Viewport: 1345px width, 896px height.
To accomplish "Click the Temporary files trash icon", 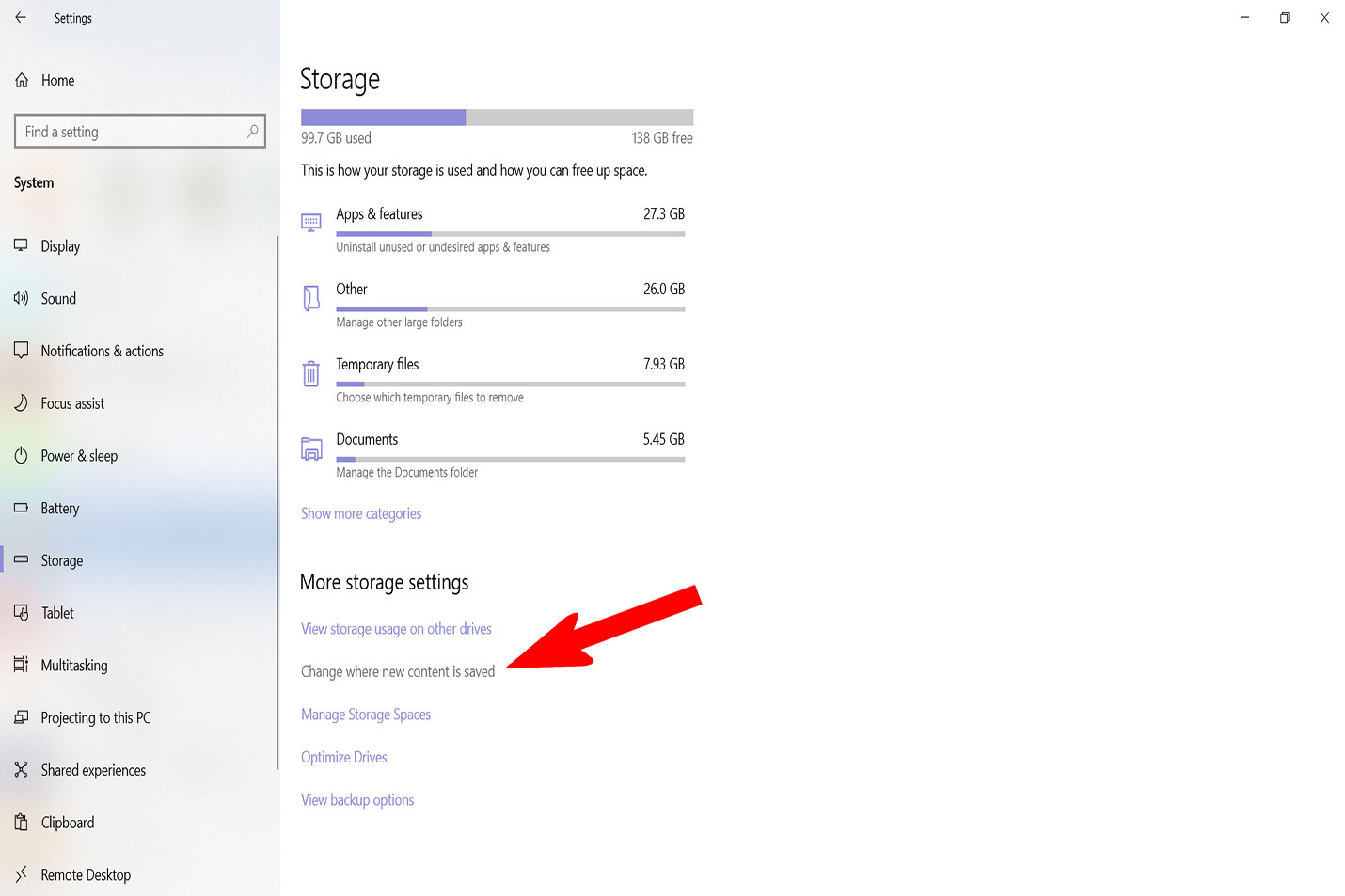I will tap(310, 373).
